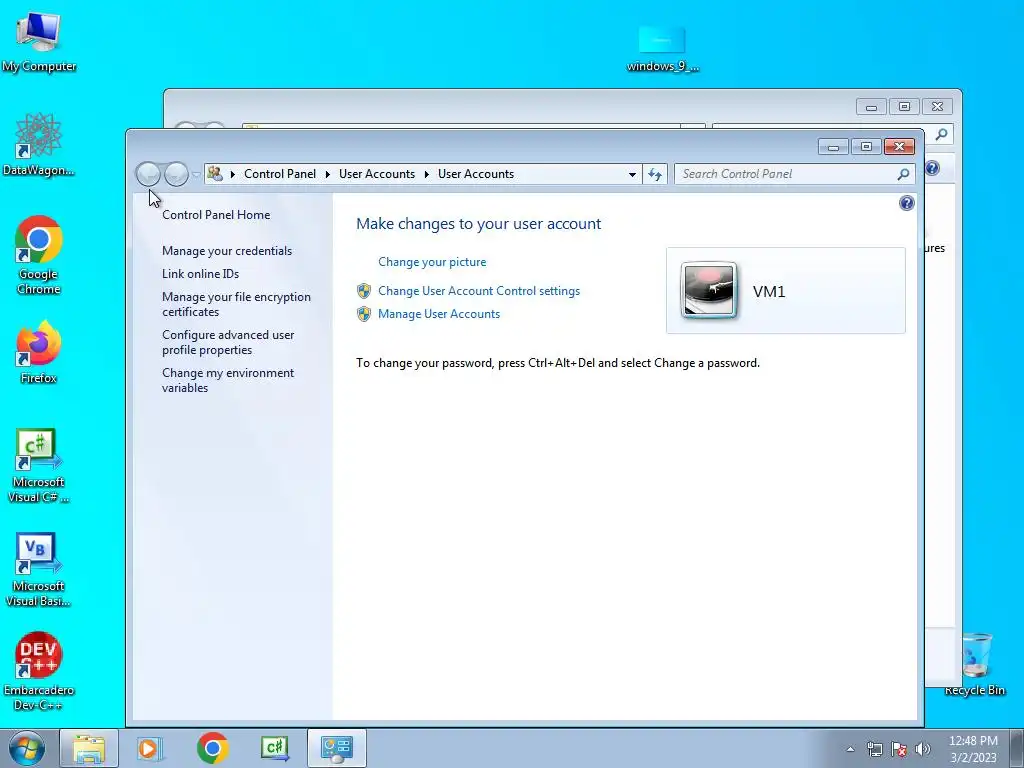1024x768 pixels.
Task: Open Visual C# from the taskbar
Action: tap(275, 748)
